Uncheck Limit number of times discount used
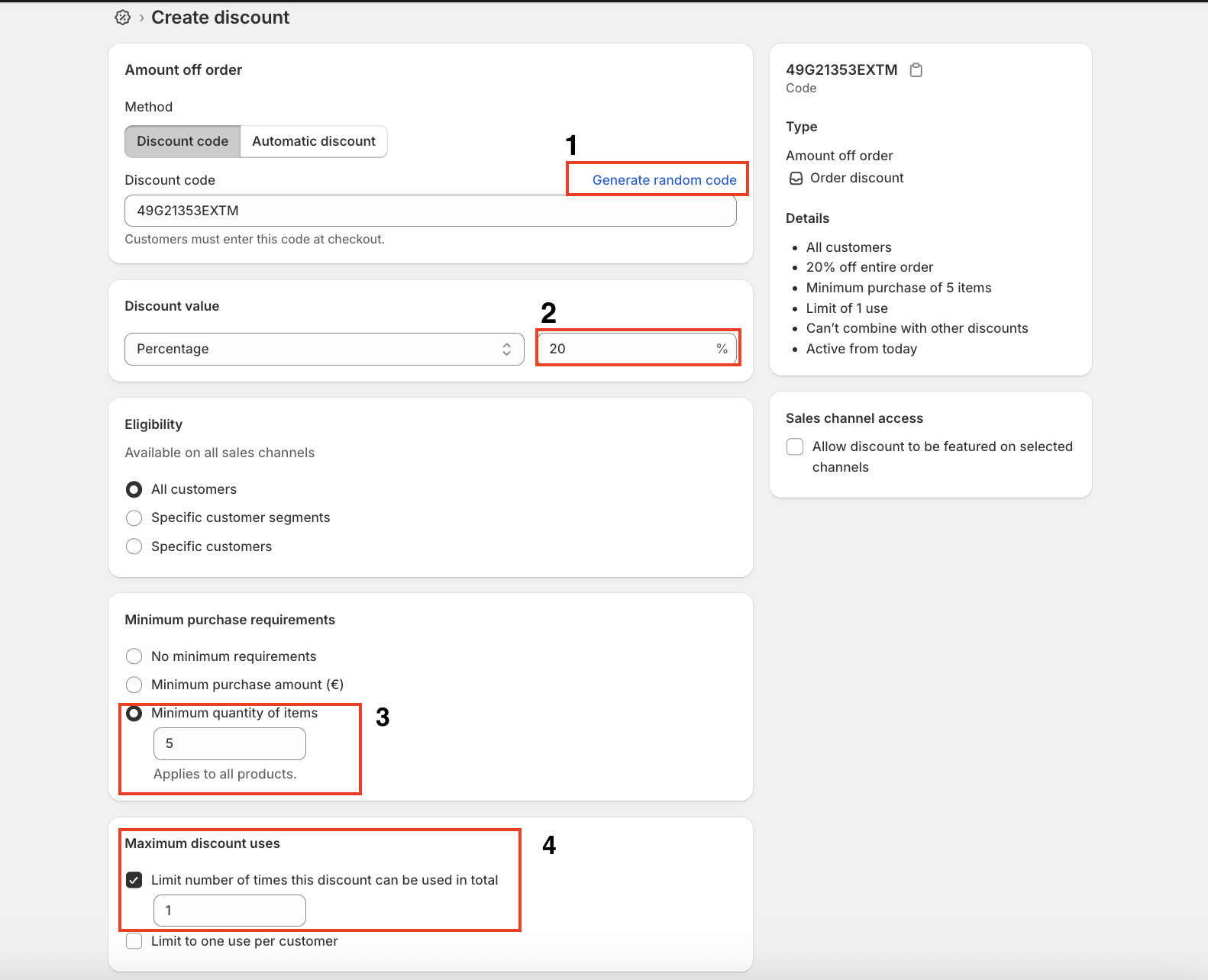Image resolution: width=1208 pixels, height=980 pixels. (x=134, y=880)
